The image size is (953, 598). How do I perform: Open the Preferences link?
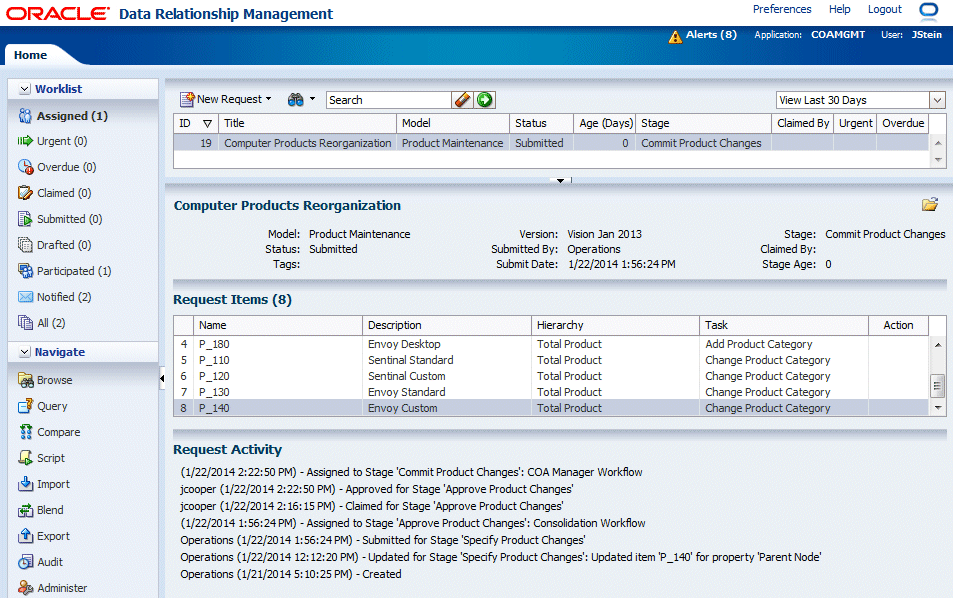point(782,9)
